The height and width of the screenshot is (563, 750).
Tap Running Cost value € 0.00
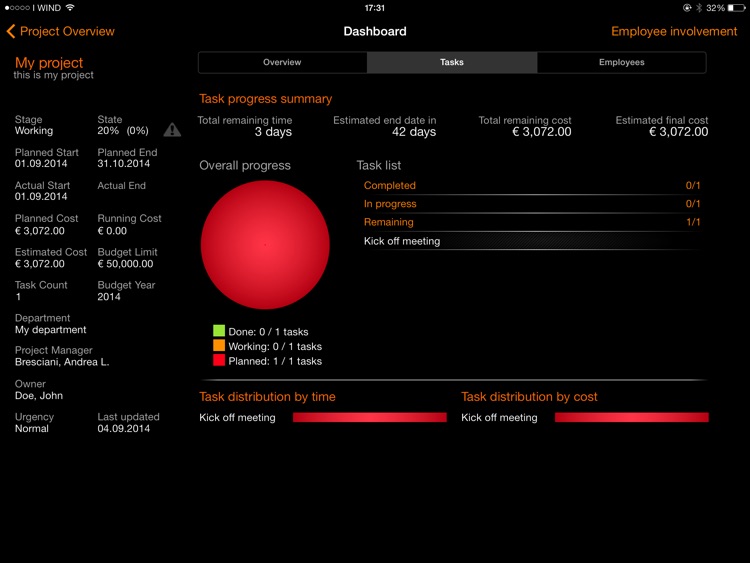tap(112, 231)
